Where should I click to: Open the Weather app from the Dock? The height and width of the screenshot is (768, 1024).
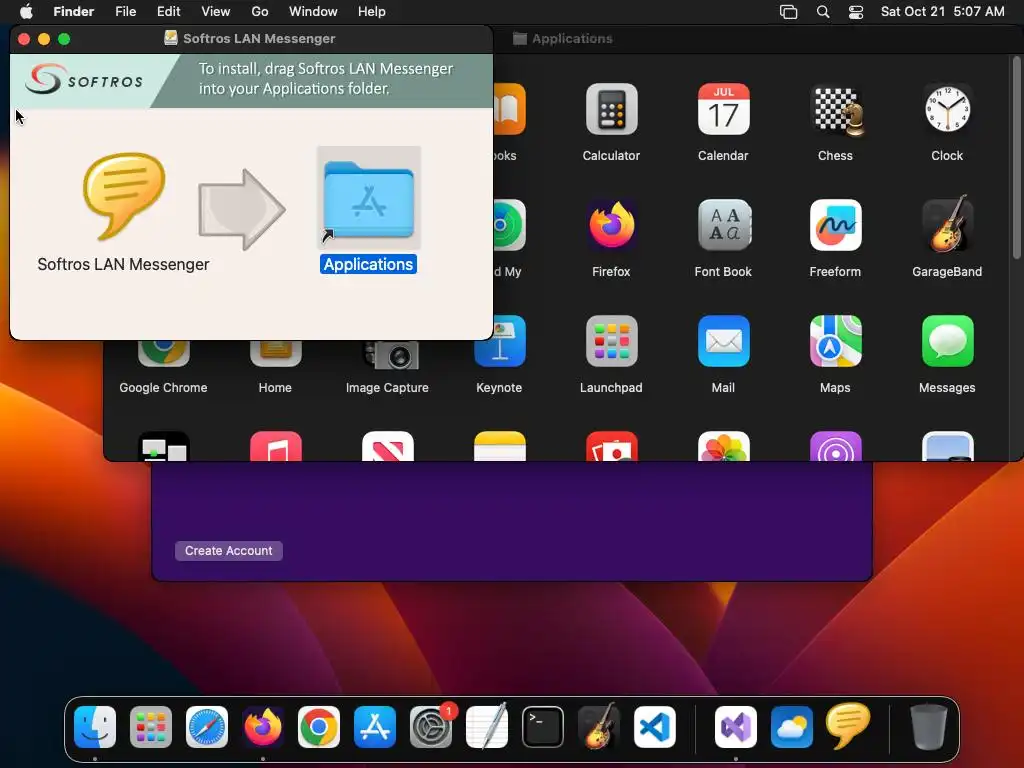(792, 727)
